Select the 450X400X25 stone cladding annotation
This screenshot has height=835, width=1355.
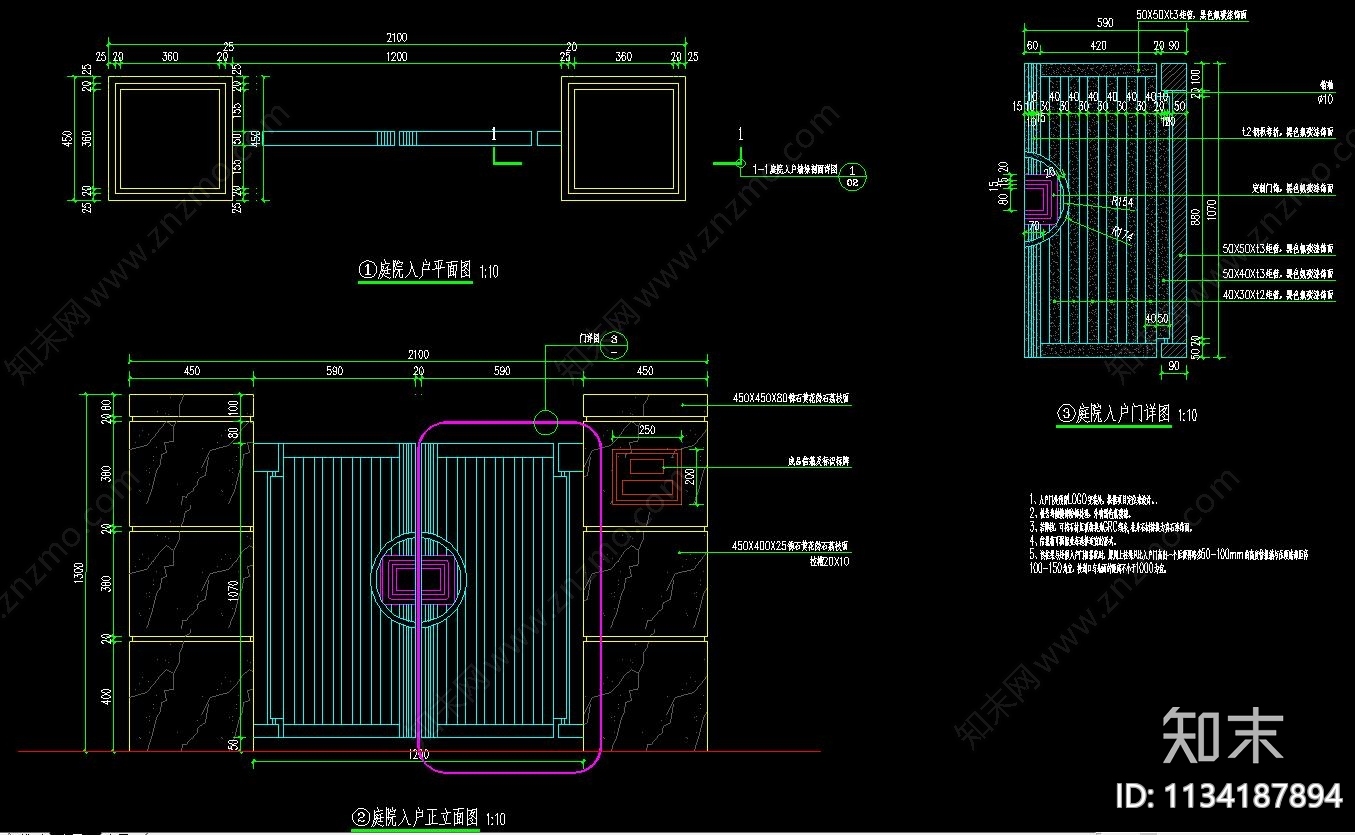coord(791,546)
